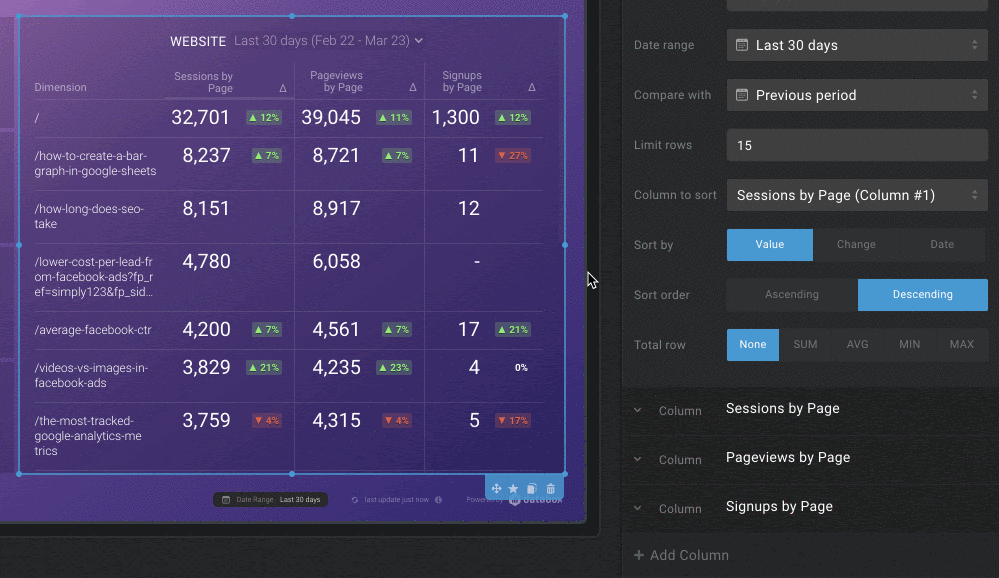Set Sort by to Change

tap(856, 245)
